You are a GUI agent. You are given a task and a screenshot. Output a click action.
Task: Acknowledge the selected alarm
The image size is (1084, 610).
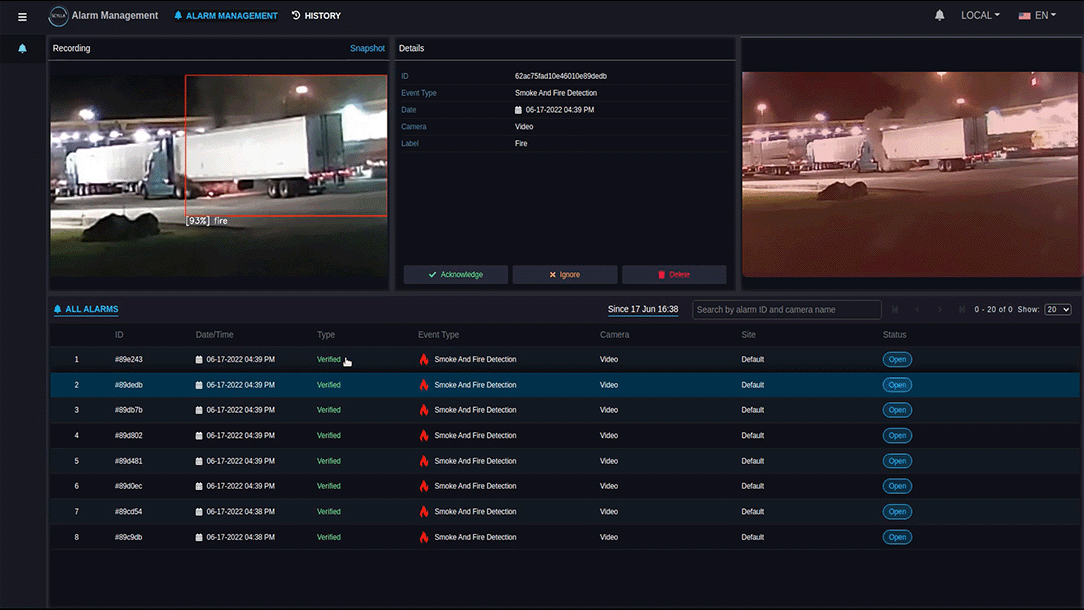[455, 274]
